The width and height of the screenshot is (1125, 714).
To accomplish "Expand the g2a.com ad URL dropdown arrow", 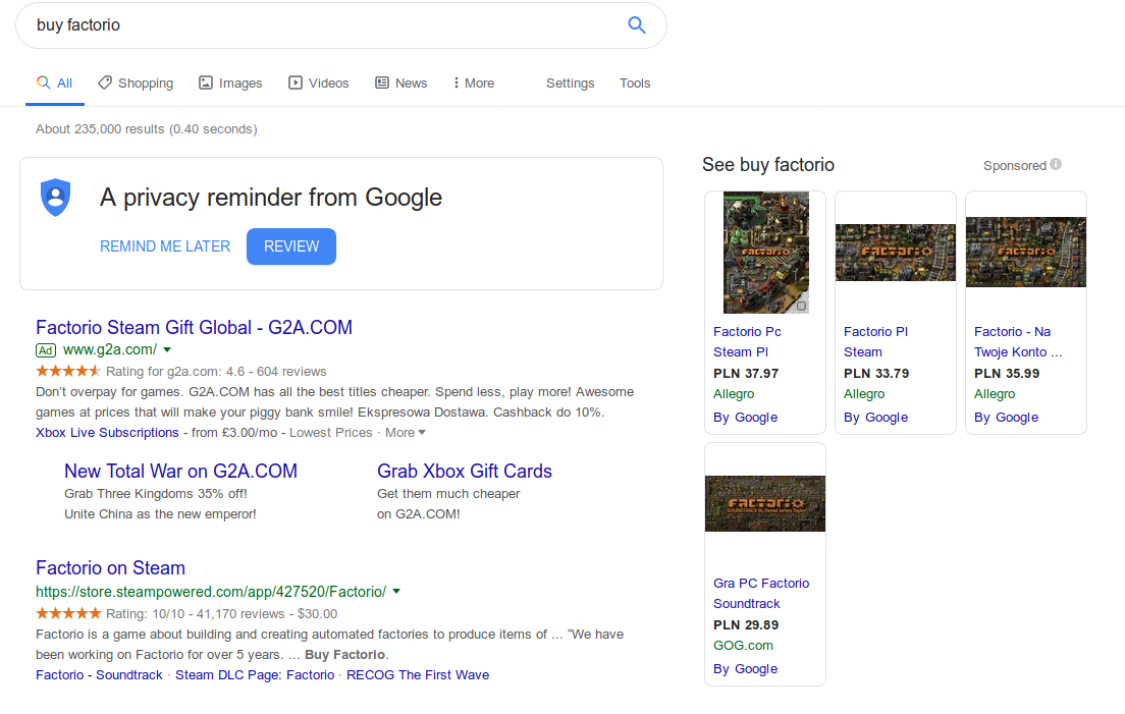I will [x=167, y=350].
